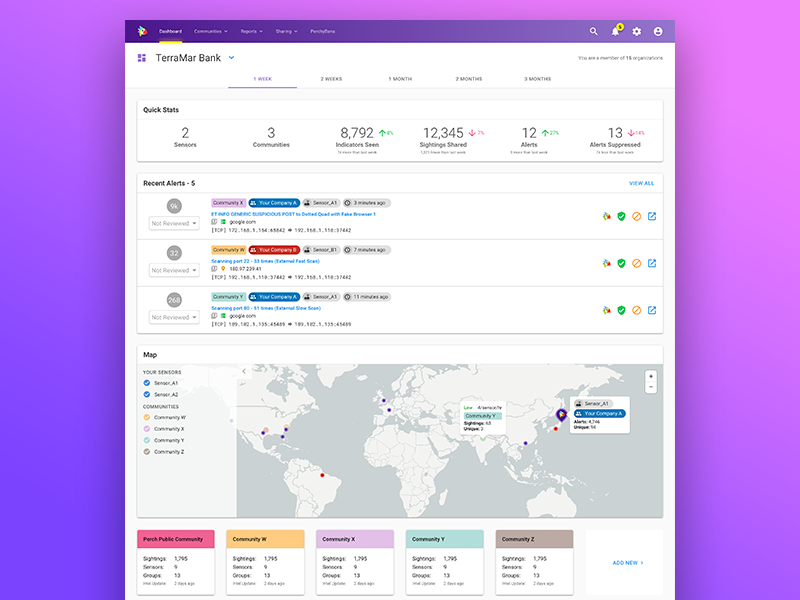
Task: Click the 9k severity badge on first alert
Action: (174, 206)
